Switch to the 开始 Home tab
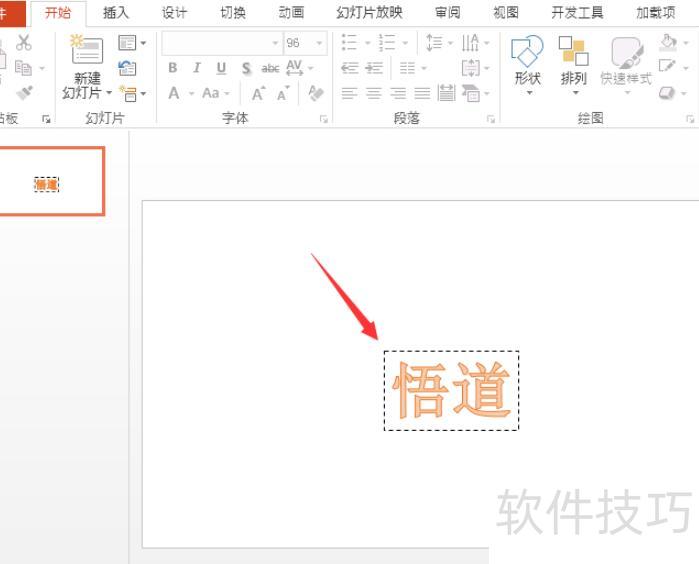 [x=58, y=12]
